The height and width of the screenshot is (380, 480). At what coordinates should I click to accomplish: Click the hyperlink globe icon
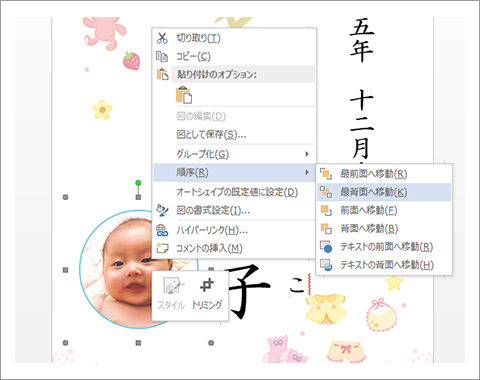(162, 230)
